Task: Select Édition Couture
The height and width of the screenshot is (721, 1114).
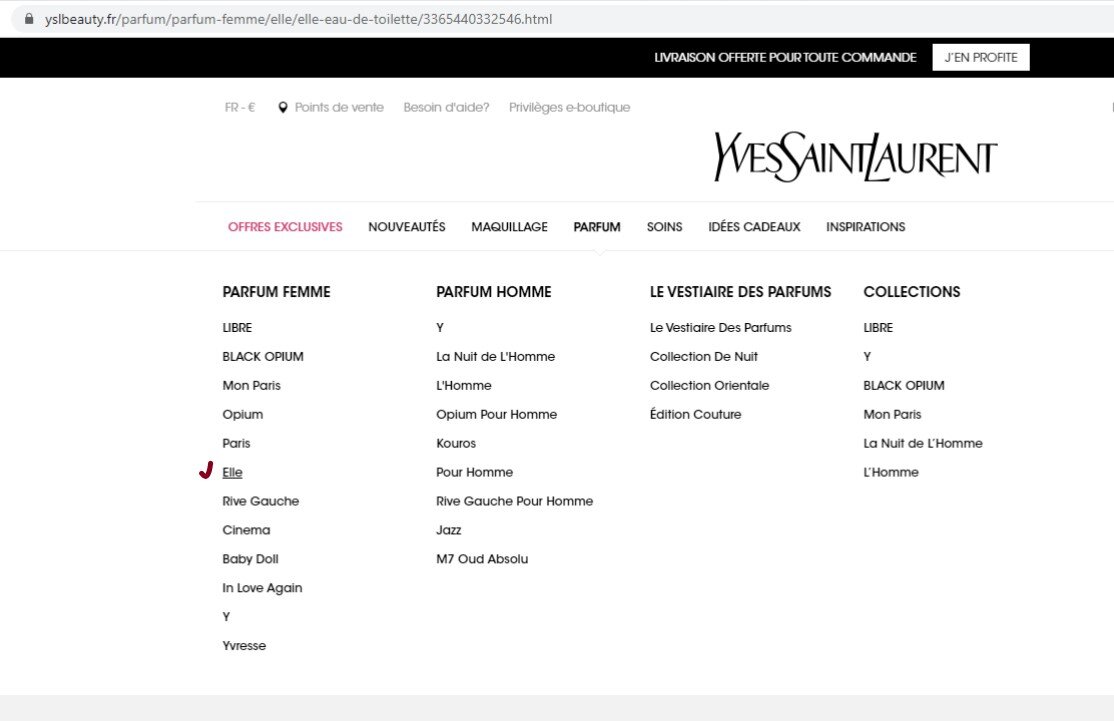Action: click(695, 413)
